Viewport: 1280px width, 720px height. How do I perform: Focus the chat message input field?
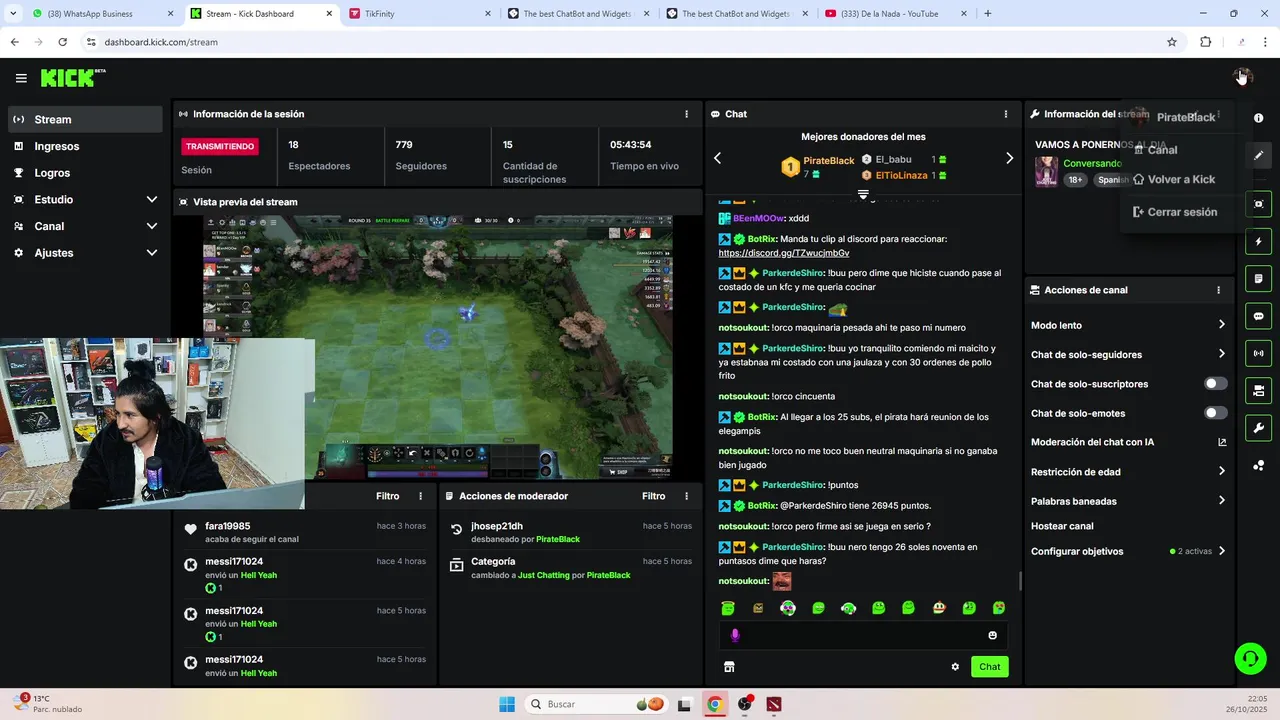coord(863,635)
